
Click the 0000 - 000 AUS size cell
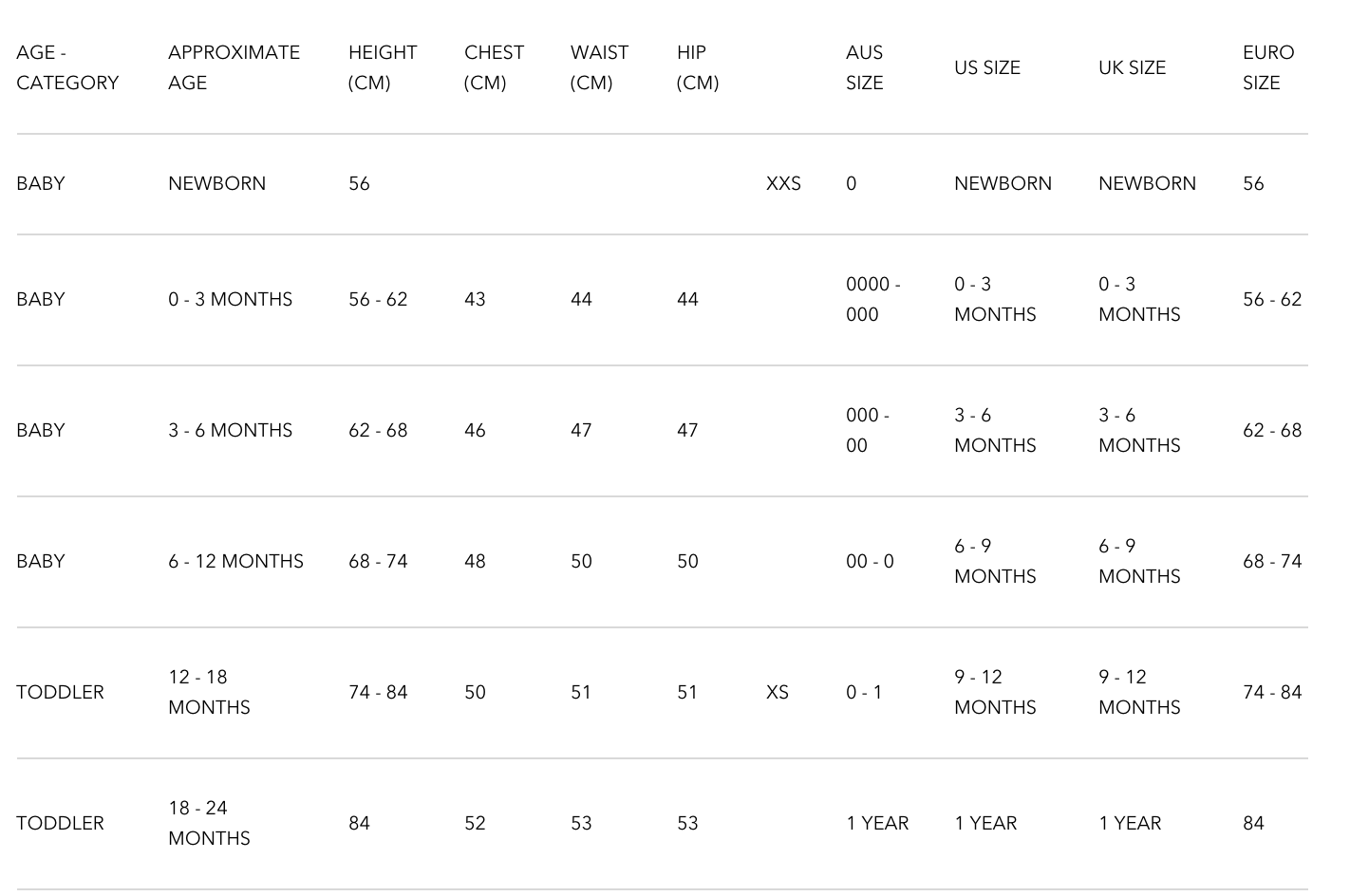[x=872, y=299]
